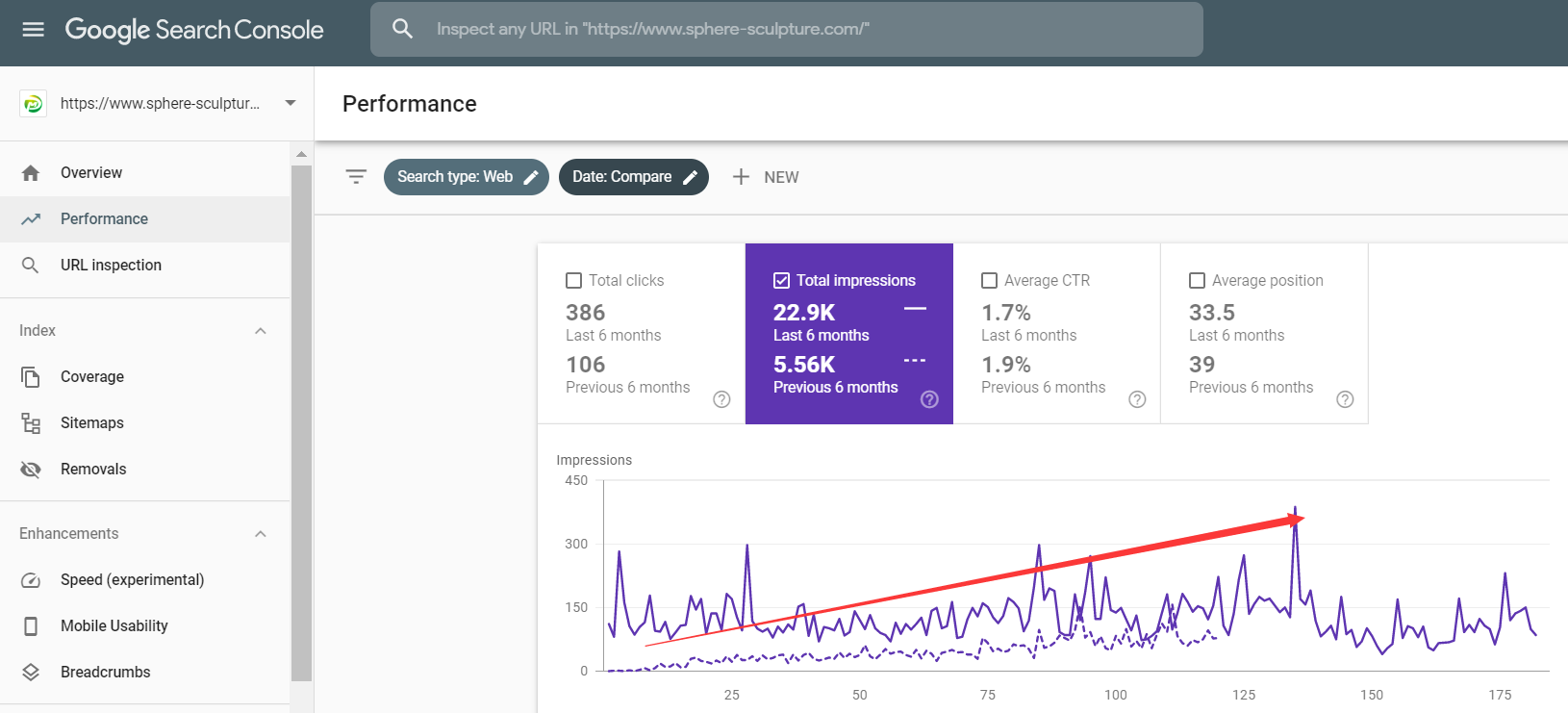Click the Removals crossed-eye icon

(31, 470)
